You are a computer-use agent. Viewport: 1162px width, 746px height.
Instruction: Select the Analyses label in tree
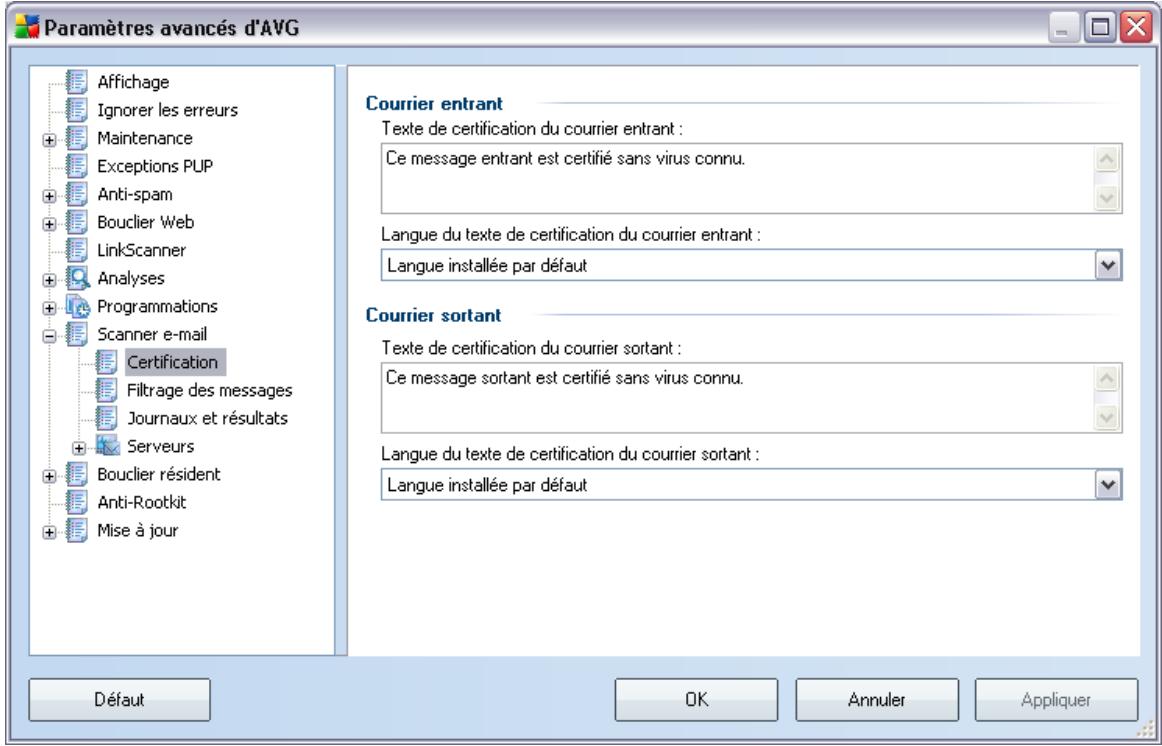(131, 279)
